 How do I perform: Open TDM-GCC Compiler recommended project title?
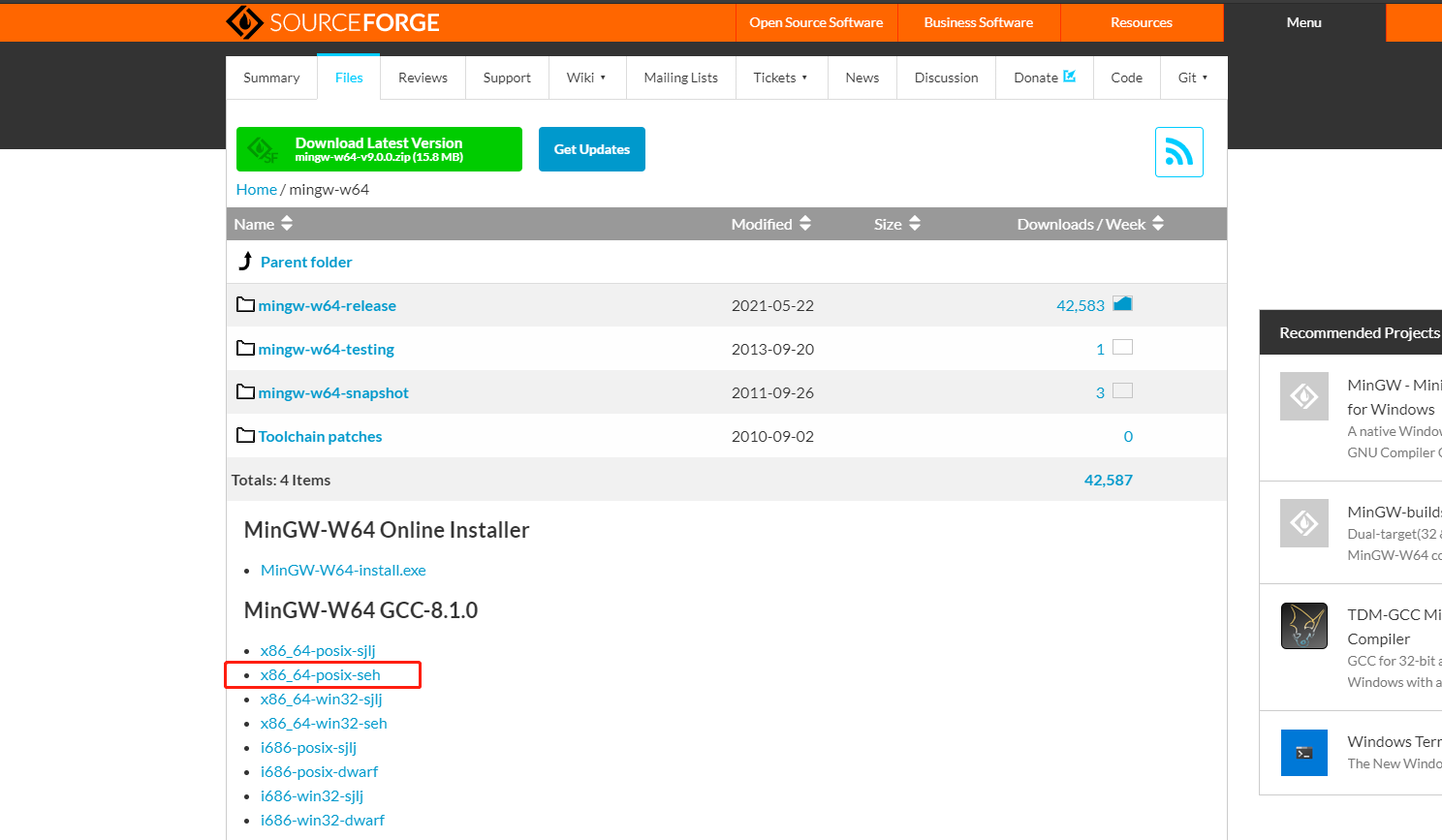point(1395,626)
